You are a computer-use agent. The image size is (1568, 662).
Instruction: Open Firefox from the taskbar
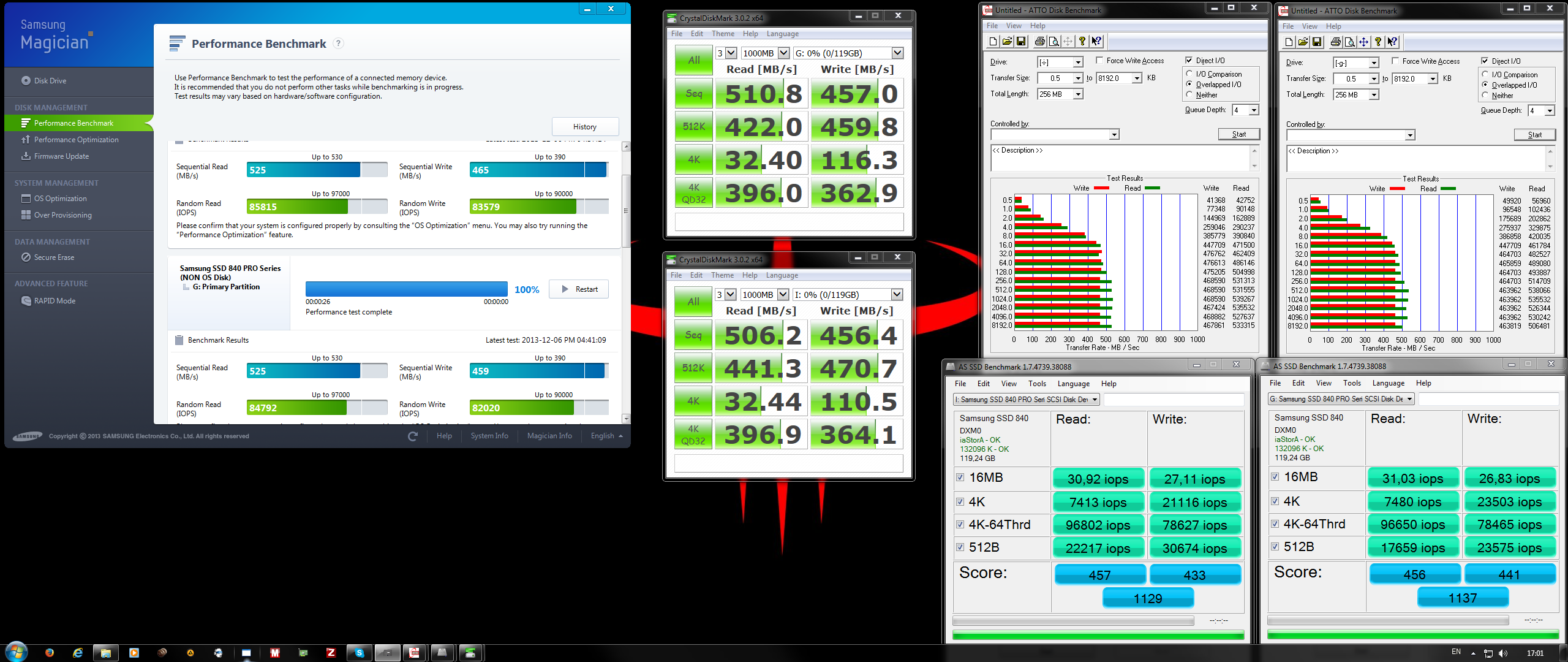point(50,653)
